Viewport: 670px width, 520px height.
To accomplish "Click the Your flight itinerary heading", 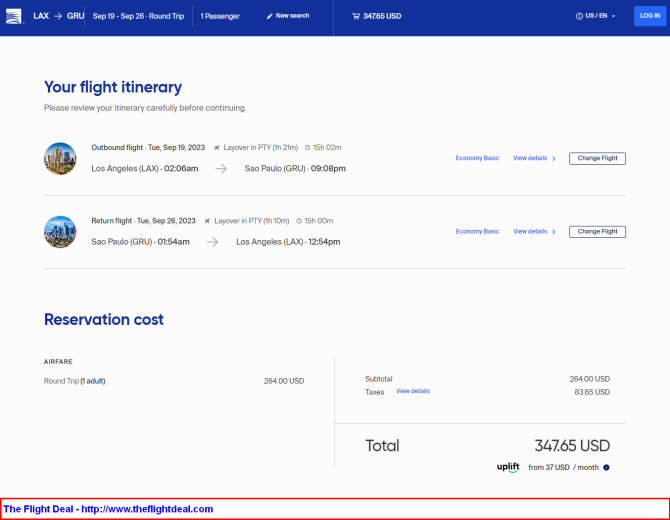I will point(113,87).
